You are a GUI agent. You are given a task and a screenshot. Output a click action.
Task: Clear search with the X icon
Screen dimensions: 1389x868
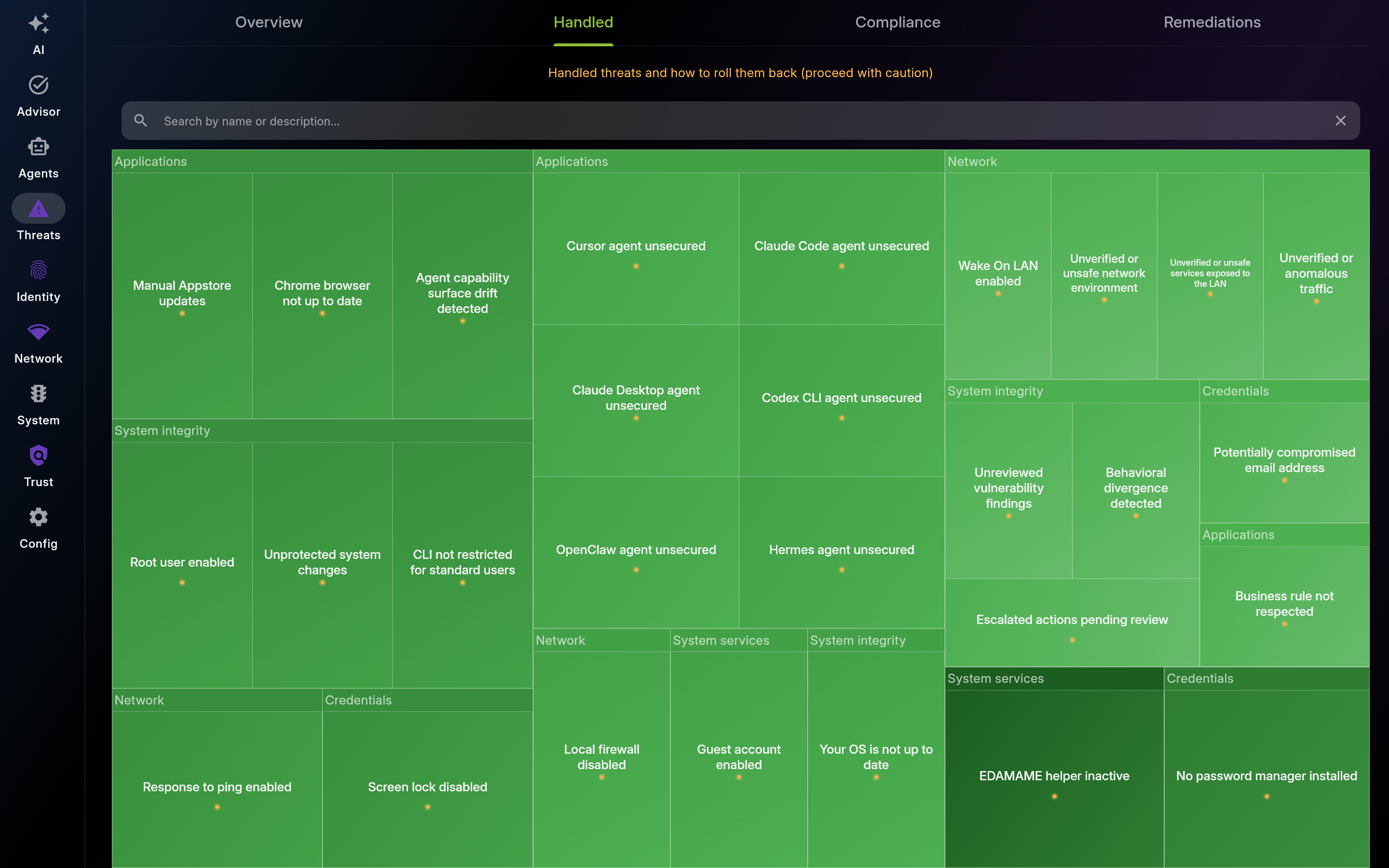[1340, 121]
